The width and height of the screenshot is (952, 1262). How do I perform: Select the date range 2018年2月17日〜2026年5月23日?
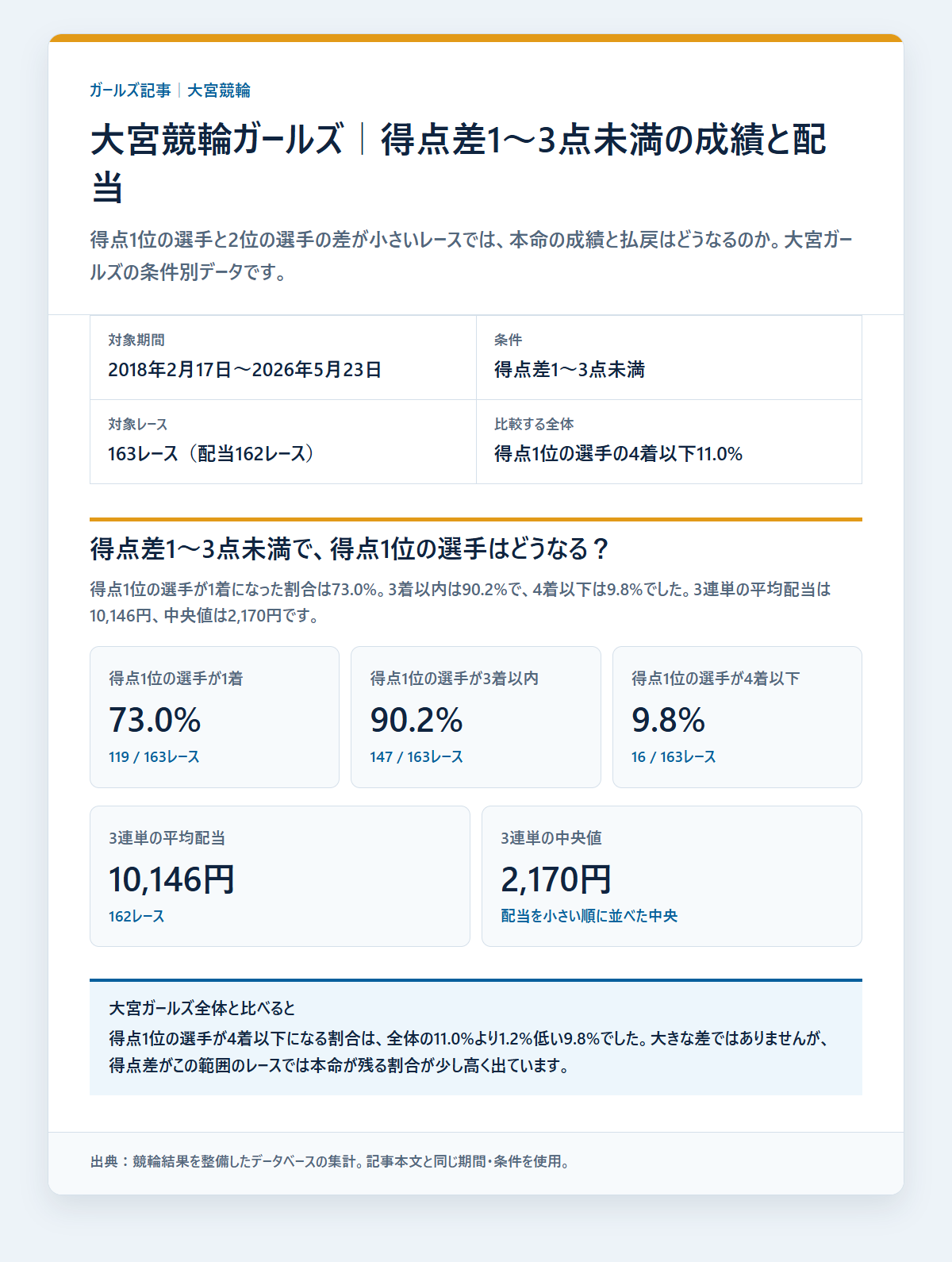tap(245, 369)
